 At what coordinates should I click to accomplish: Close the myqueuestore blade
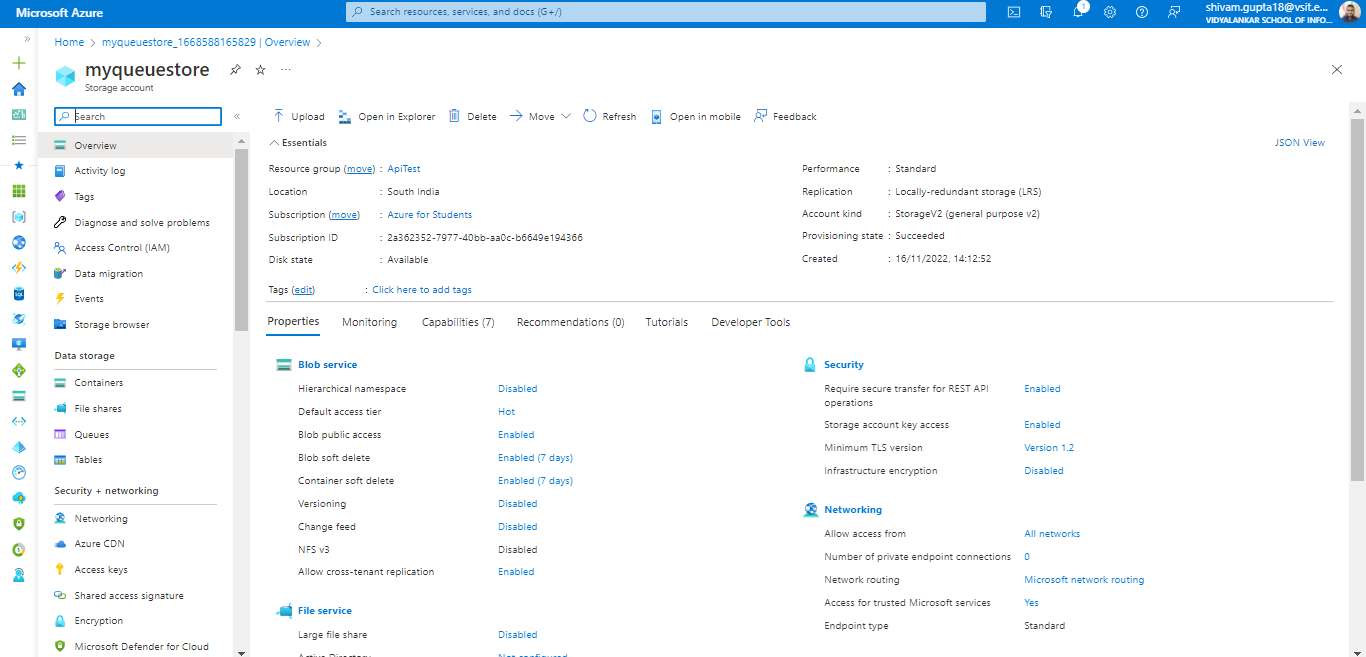click(1337, 70)
